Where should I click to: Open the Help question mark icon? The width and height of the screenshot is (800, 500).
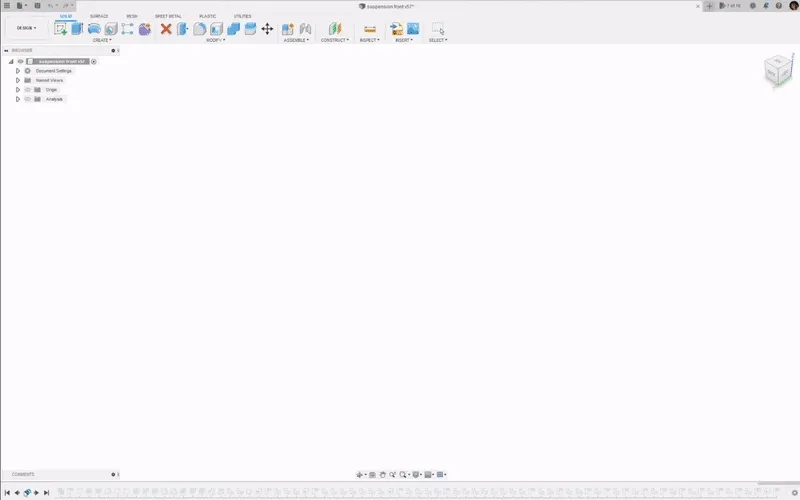coord(779,6)
